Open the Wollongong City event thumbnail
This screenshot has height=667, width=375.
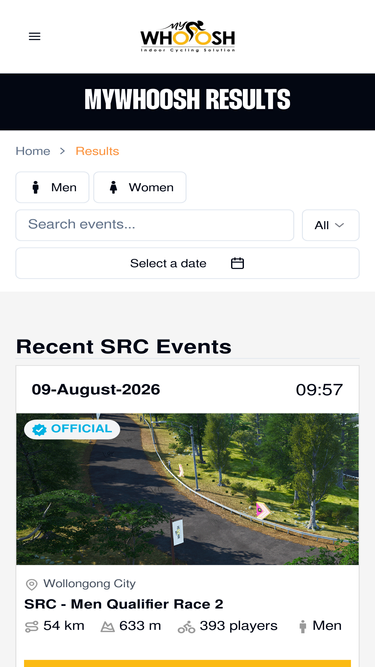188,489
